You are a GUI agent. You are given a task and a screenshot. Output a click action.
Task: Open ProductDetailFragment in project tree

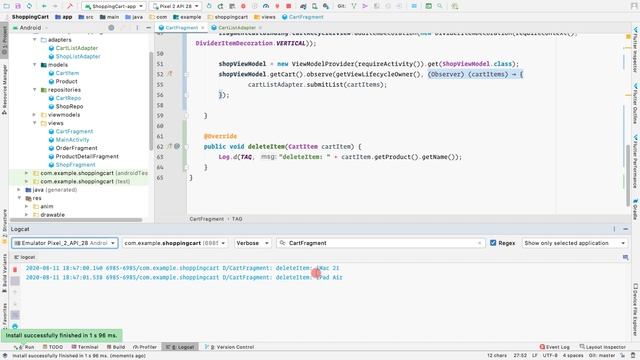tap(87, 156)
